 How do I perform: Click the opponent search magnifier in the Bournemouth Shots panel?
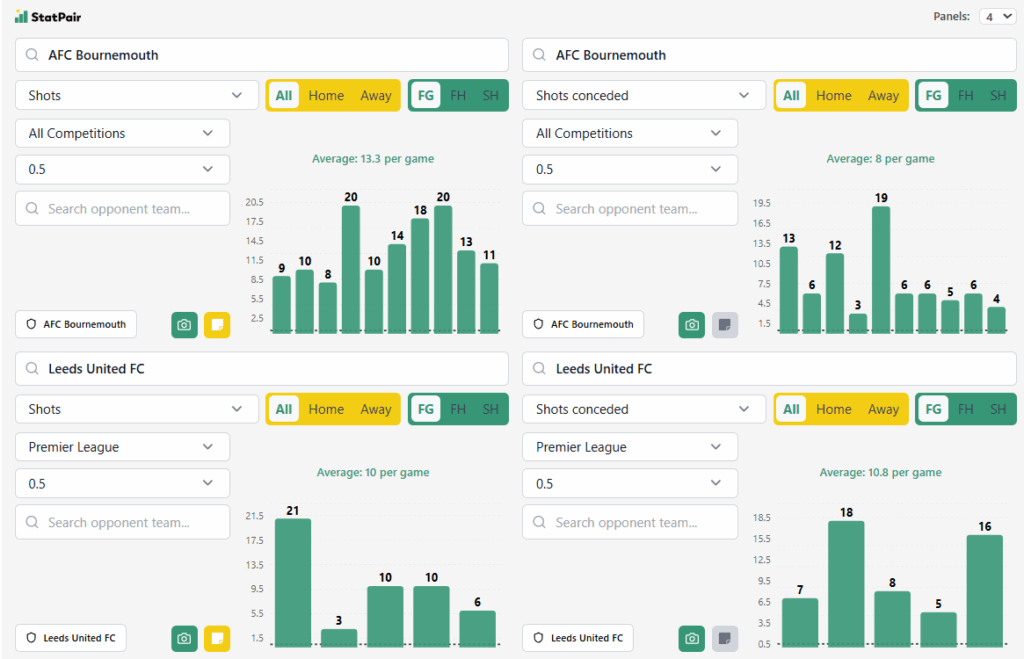pyautogui.click(x=32, y=208)
